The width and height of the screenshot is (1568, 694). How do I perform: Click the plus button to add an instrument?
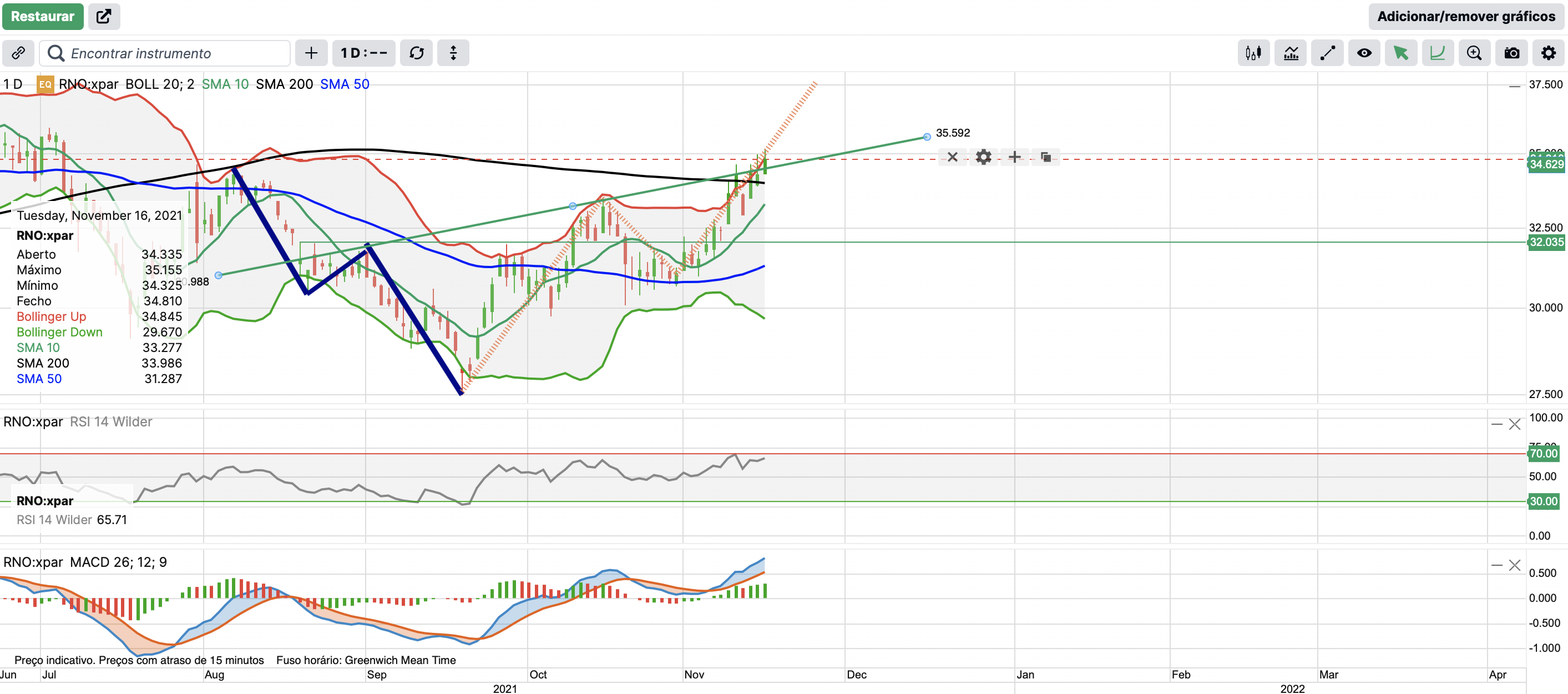click(x=311, y=53)
